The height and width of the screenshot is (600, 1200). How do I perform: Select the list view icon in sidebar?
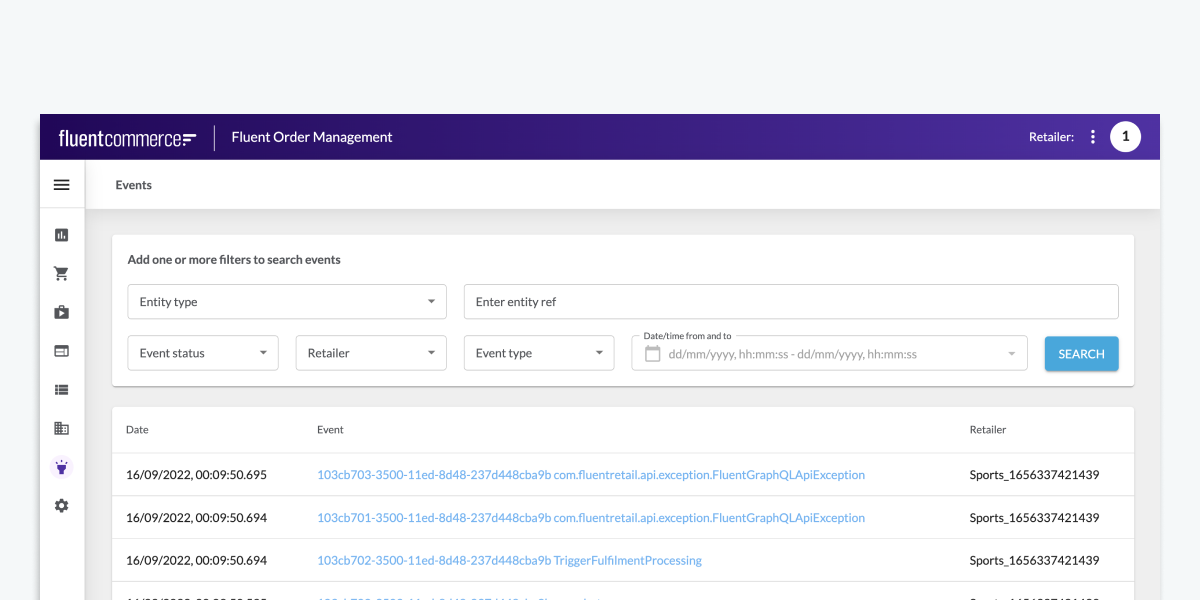(x=61, y=389)
